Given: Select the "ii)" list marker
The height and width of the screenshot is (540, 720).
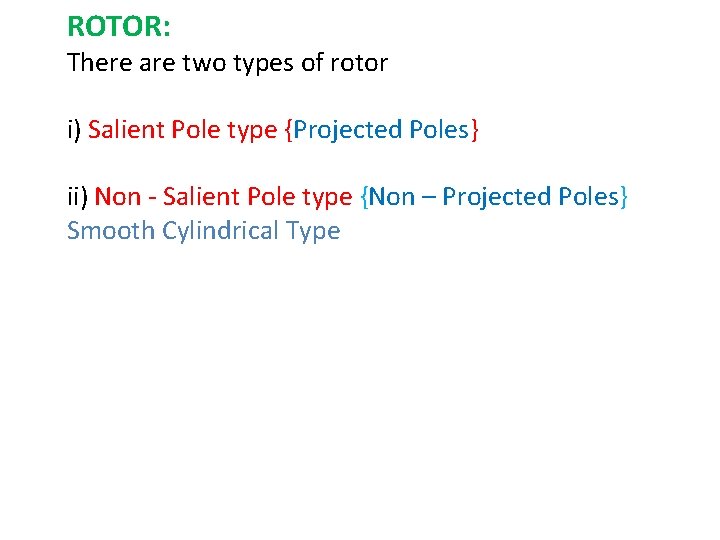Looking at the screenshot, I should coord(78,197).
